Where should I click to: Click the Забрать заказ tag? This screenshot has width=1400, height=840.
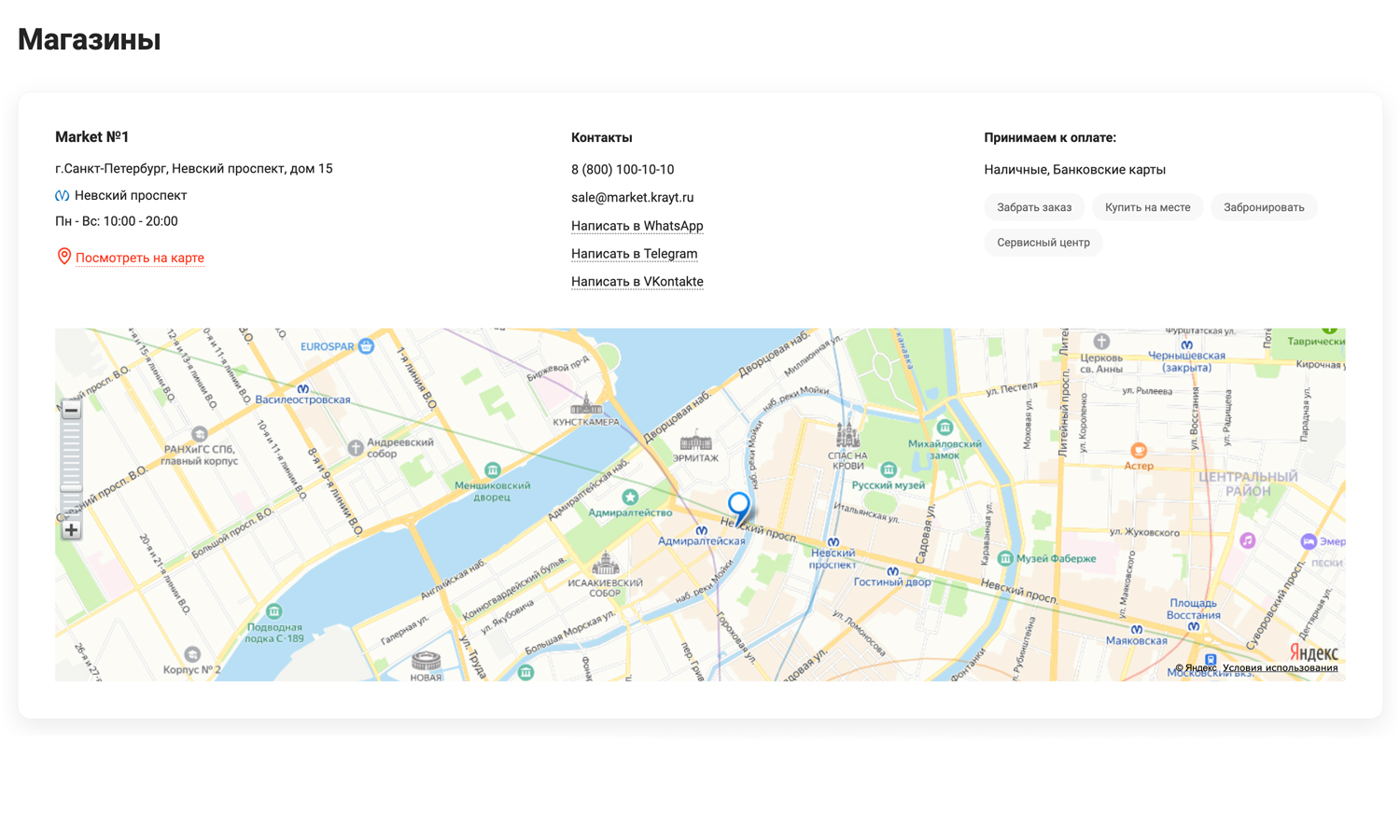(1033, 207)
